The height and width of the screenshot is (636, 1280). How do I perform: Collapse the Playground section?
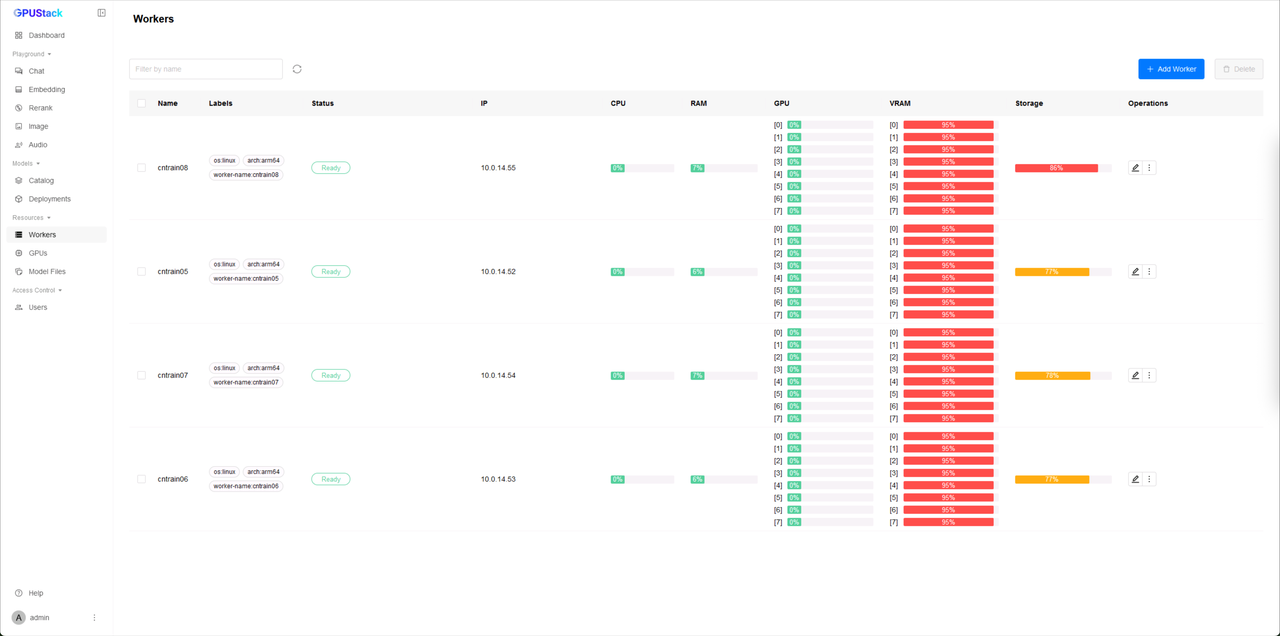click(x=32, y=54)
